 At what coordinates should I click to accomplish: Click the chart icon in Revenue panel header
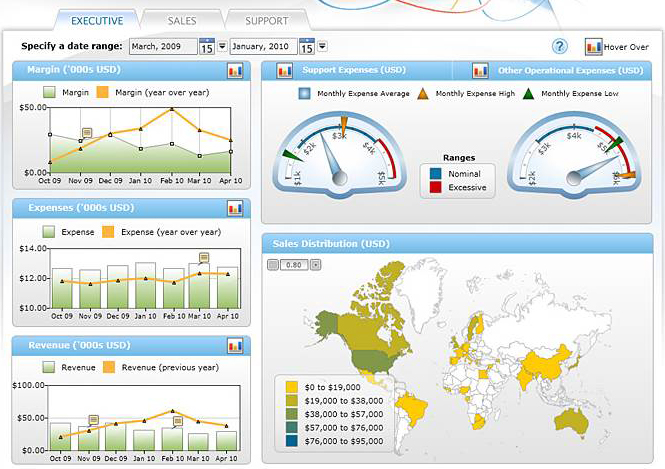(235, 345)
